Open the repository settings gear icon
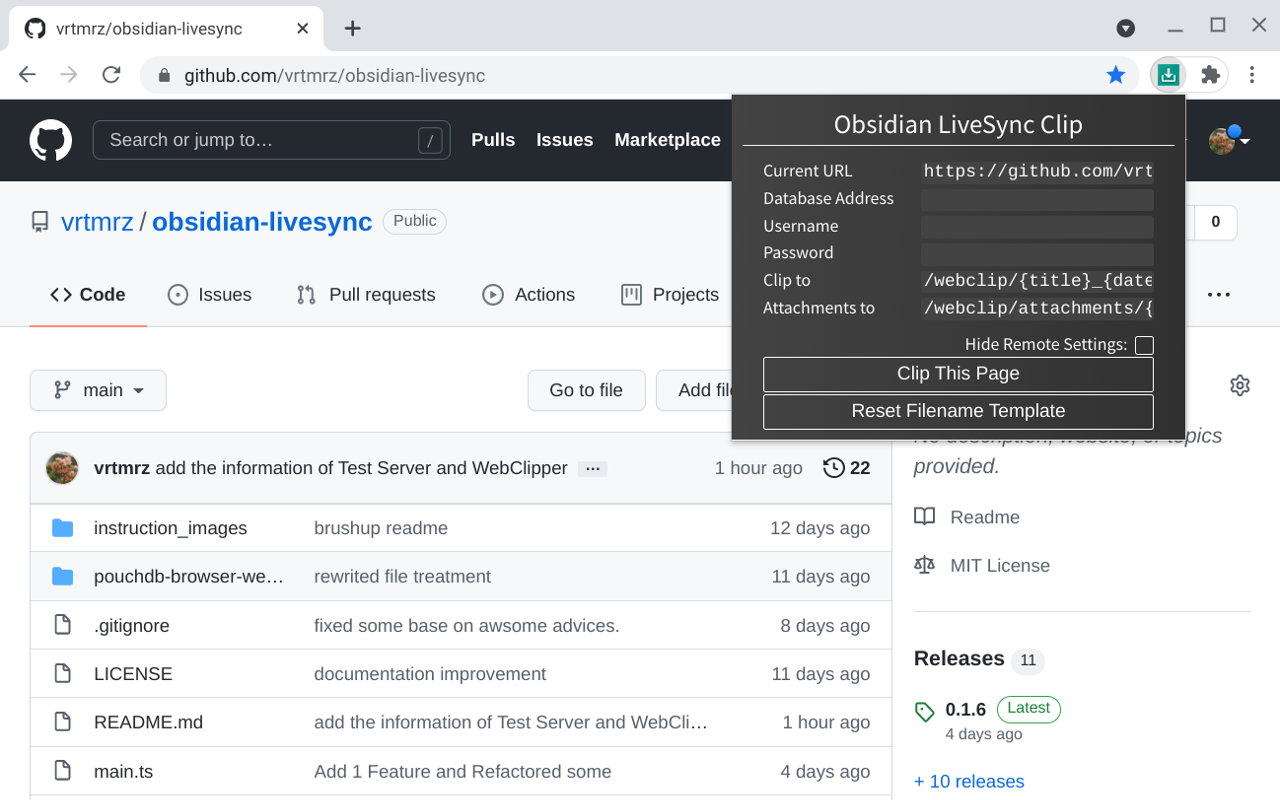This screenshot has width=1280, height=800. coord(1240,385)
